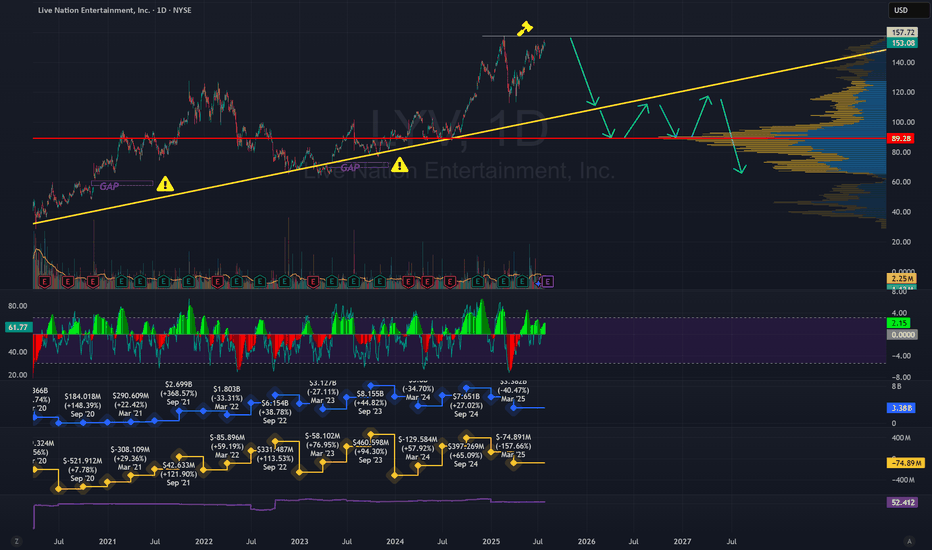Click the 61.77 RSI value label
The height and width of the screenshot is (550, 932).
[x=18, y=327]
